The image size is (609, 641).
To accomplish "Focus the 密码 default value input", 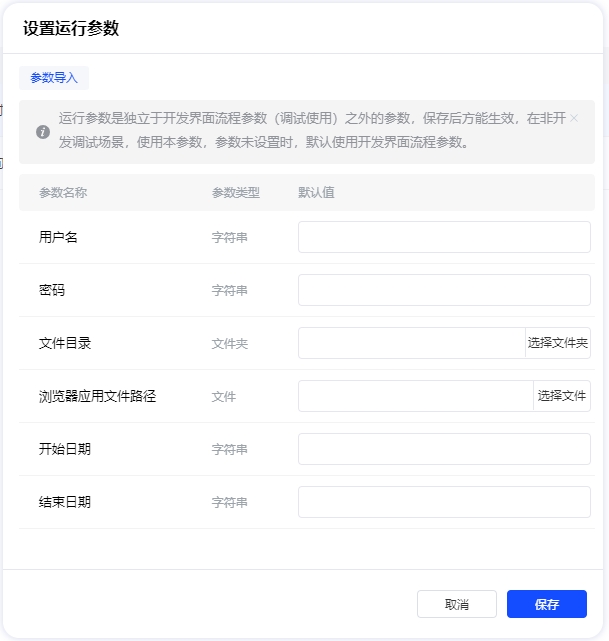I will tap(444, 290).
